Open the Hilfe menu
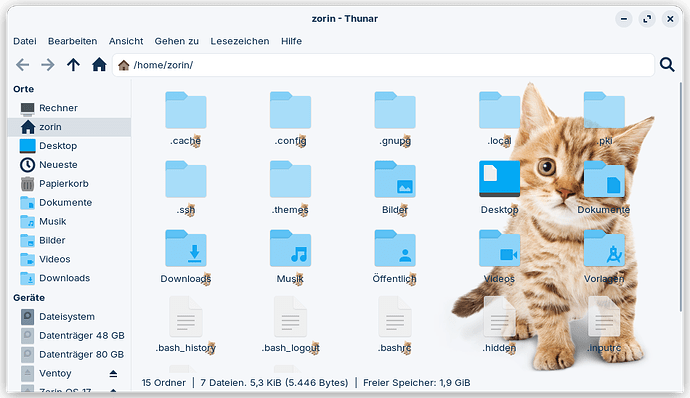The image size is (690, 398). 291,41
